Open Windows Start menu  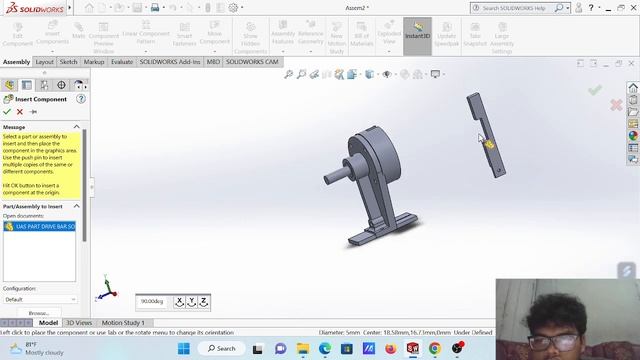[184, 349]
